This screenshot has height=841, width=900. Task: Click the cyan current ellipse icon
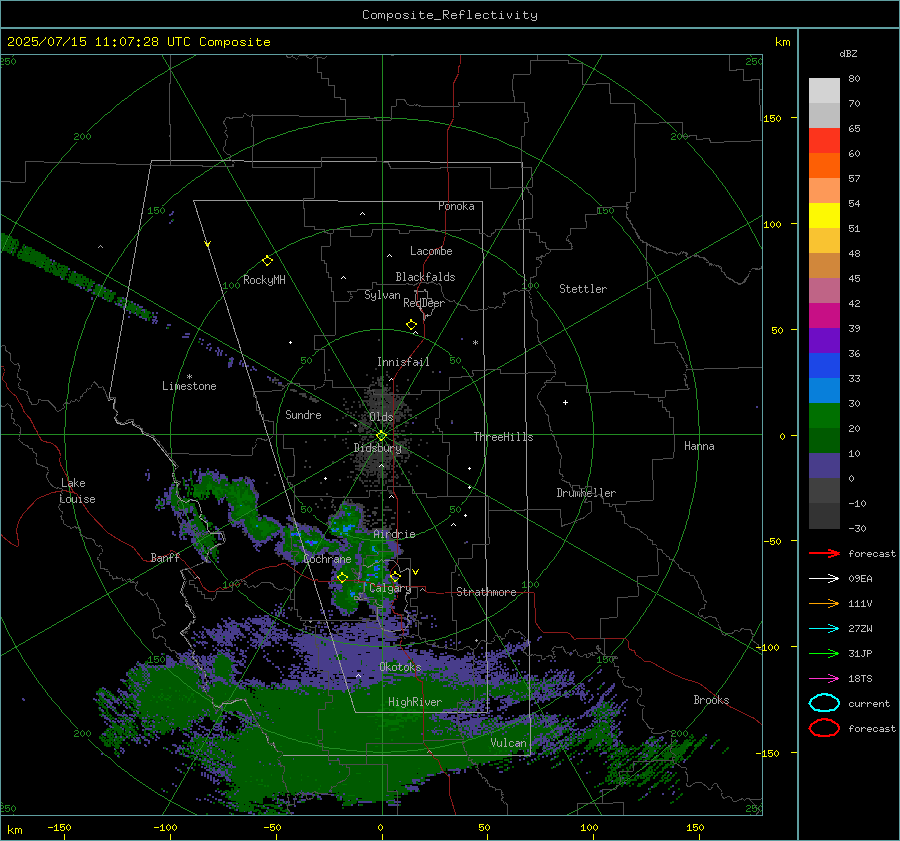click(824, 703)
